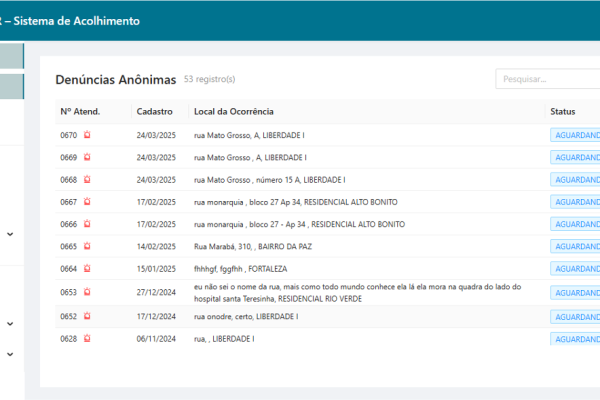Click the red icon beside record 0669
Image resolution: width=600 pixels, height=400 pixels.
tap(87, 157)
